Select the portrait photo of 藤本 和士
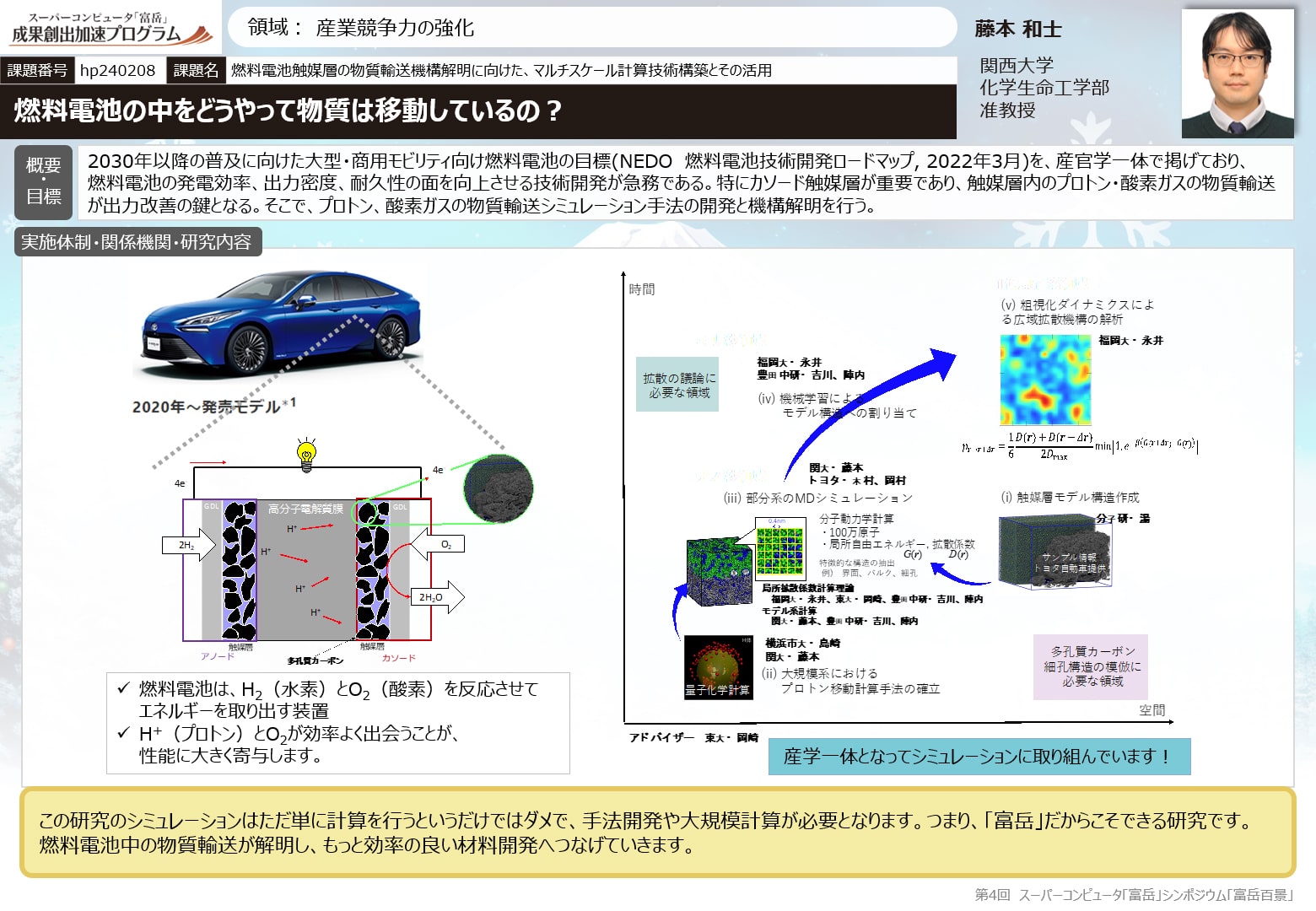 point(1238,73)
